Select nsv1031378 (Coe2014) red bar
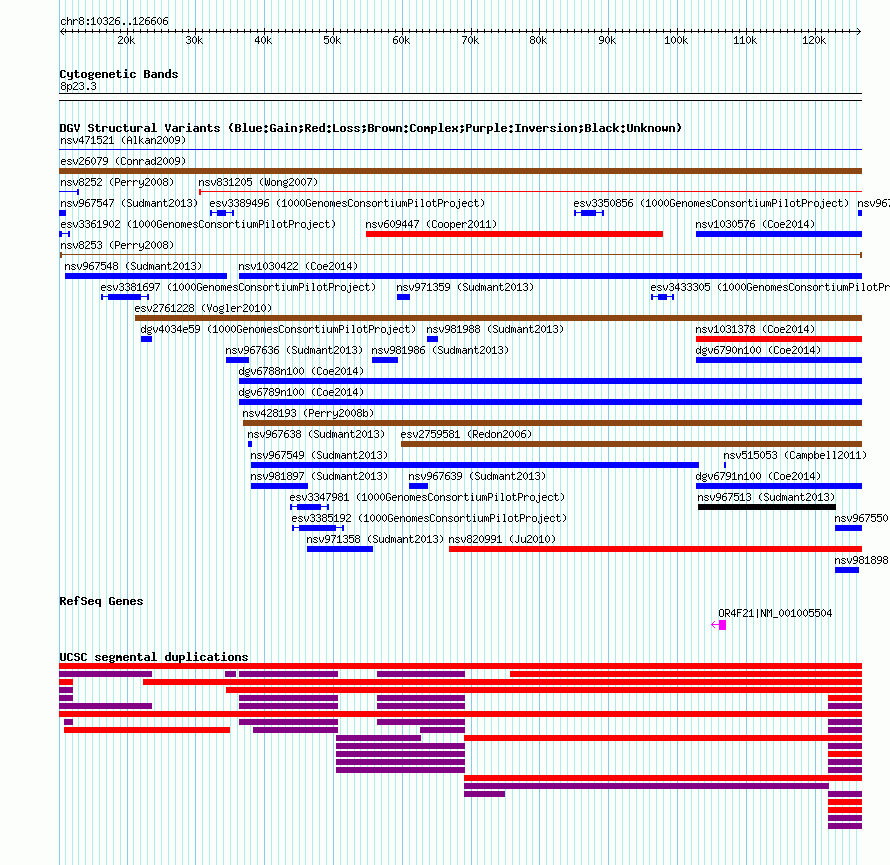The image size is (890, 865). click(x=779, y=339)
